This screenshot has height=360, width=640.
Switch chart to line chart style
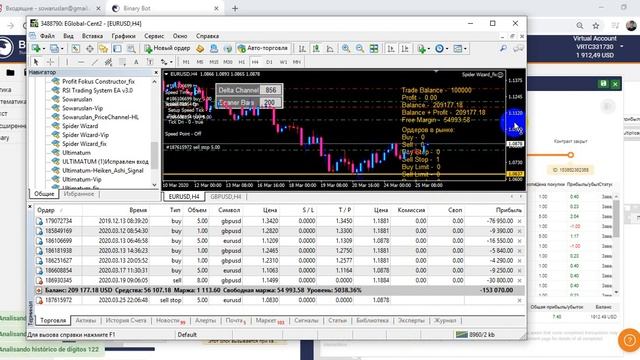point(330,49)
